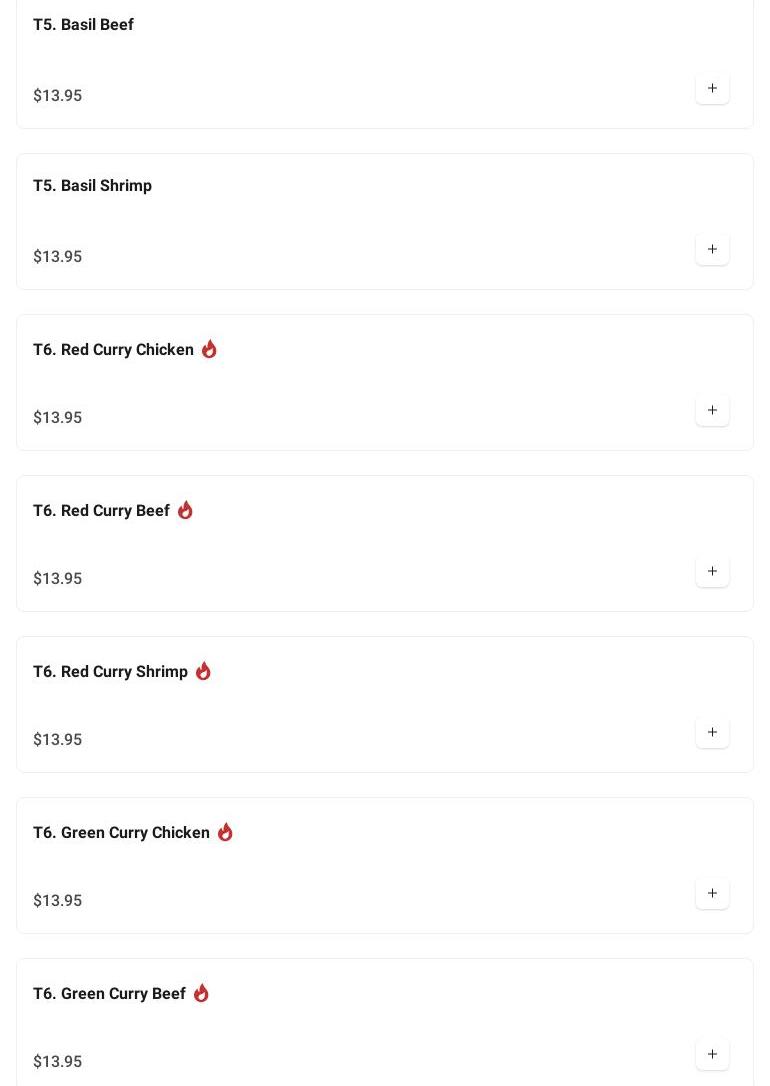The height and width of the screenshot is (1086, 770).
Task: Click flame icon beside Green Curry Chicken
Action: pos(225,832)
